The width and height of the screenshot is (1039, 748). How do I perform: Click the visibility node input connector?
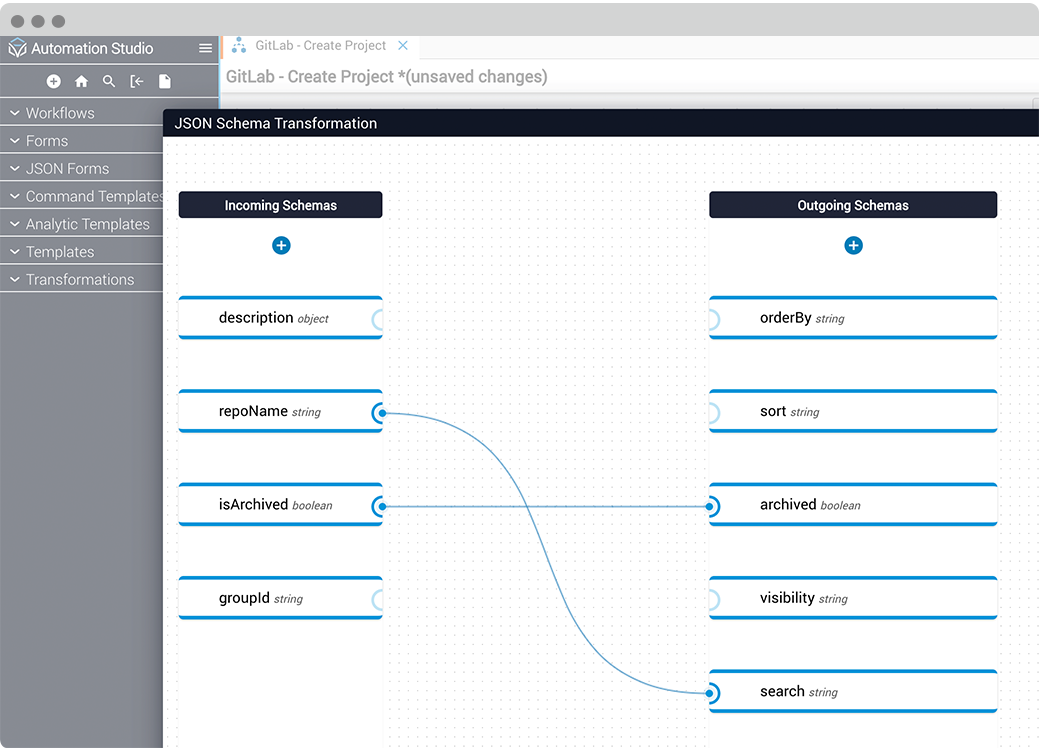pyautogui.click(x=714, y=600)
